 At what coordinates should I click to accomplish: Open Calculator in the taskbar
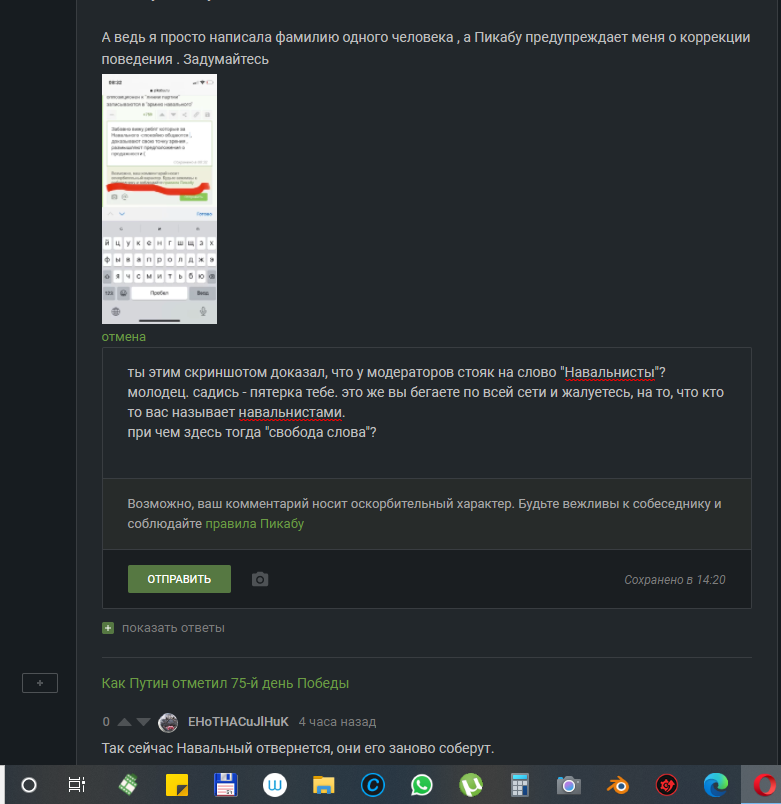519,785
